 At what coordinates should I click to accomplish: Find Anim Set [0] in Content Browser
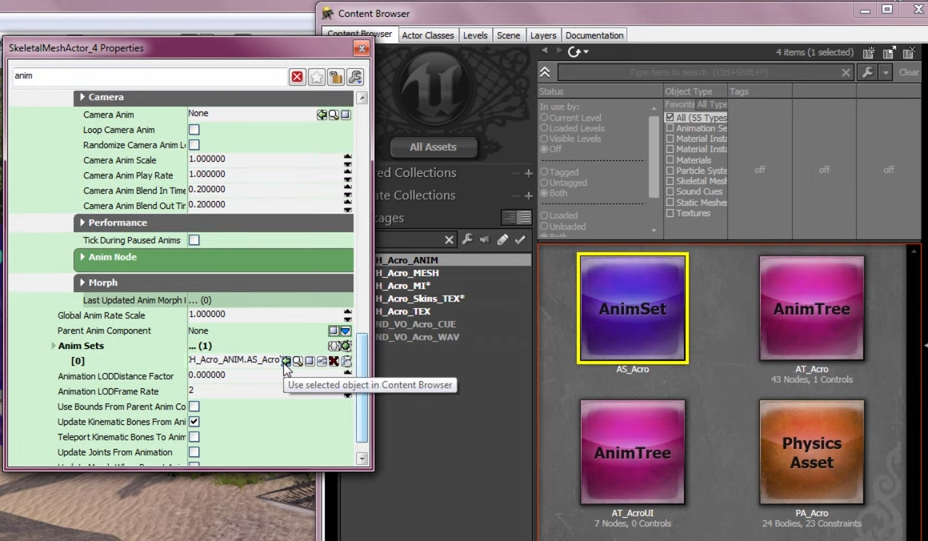pyautogui.click(x=298, y=361)
